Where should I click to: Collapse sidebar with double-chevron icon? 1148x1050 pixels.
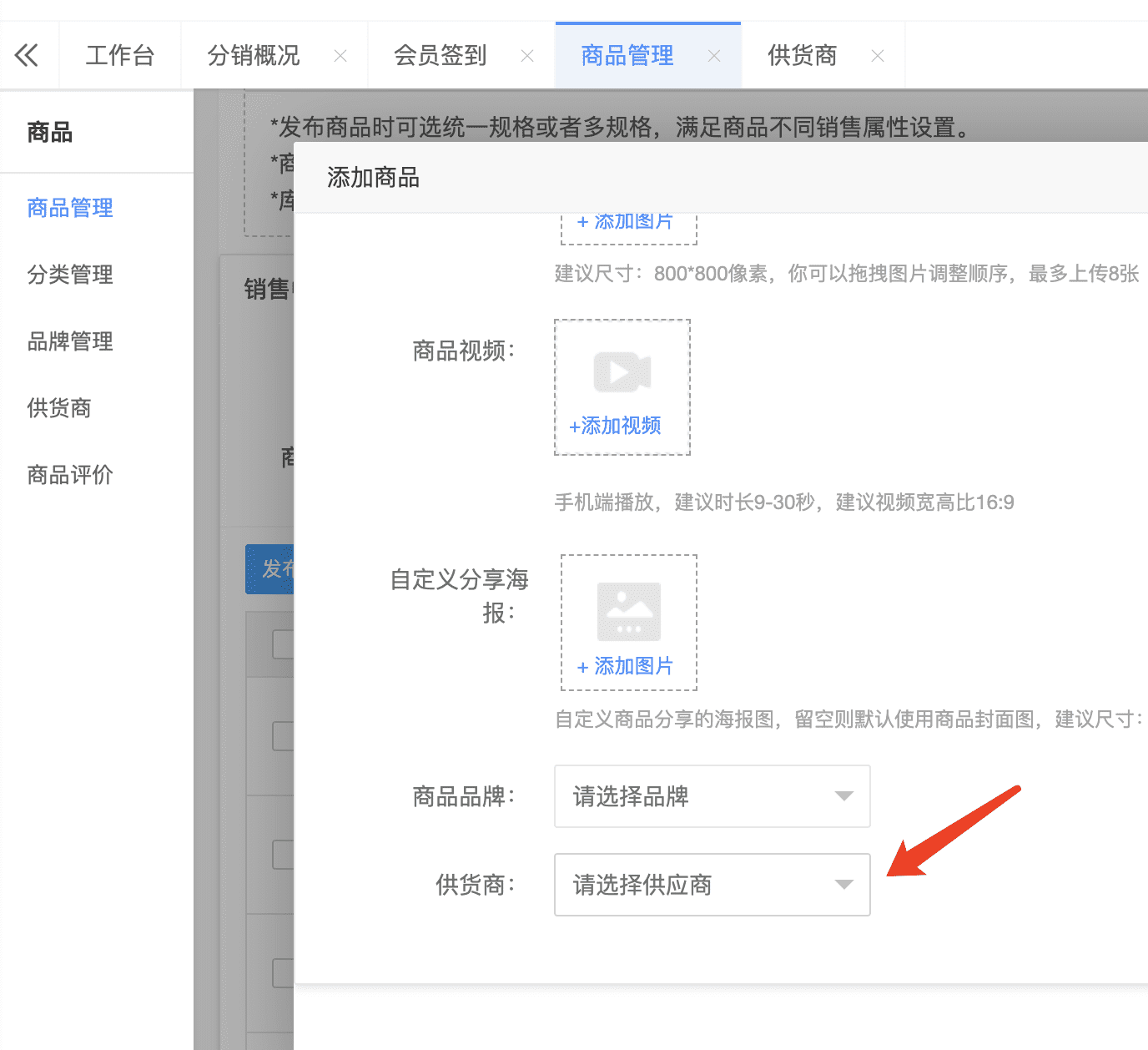27,56
